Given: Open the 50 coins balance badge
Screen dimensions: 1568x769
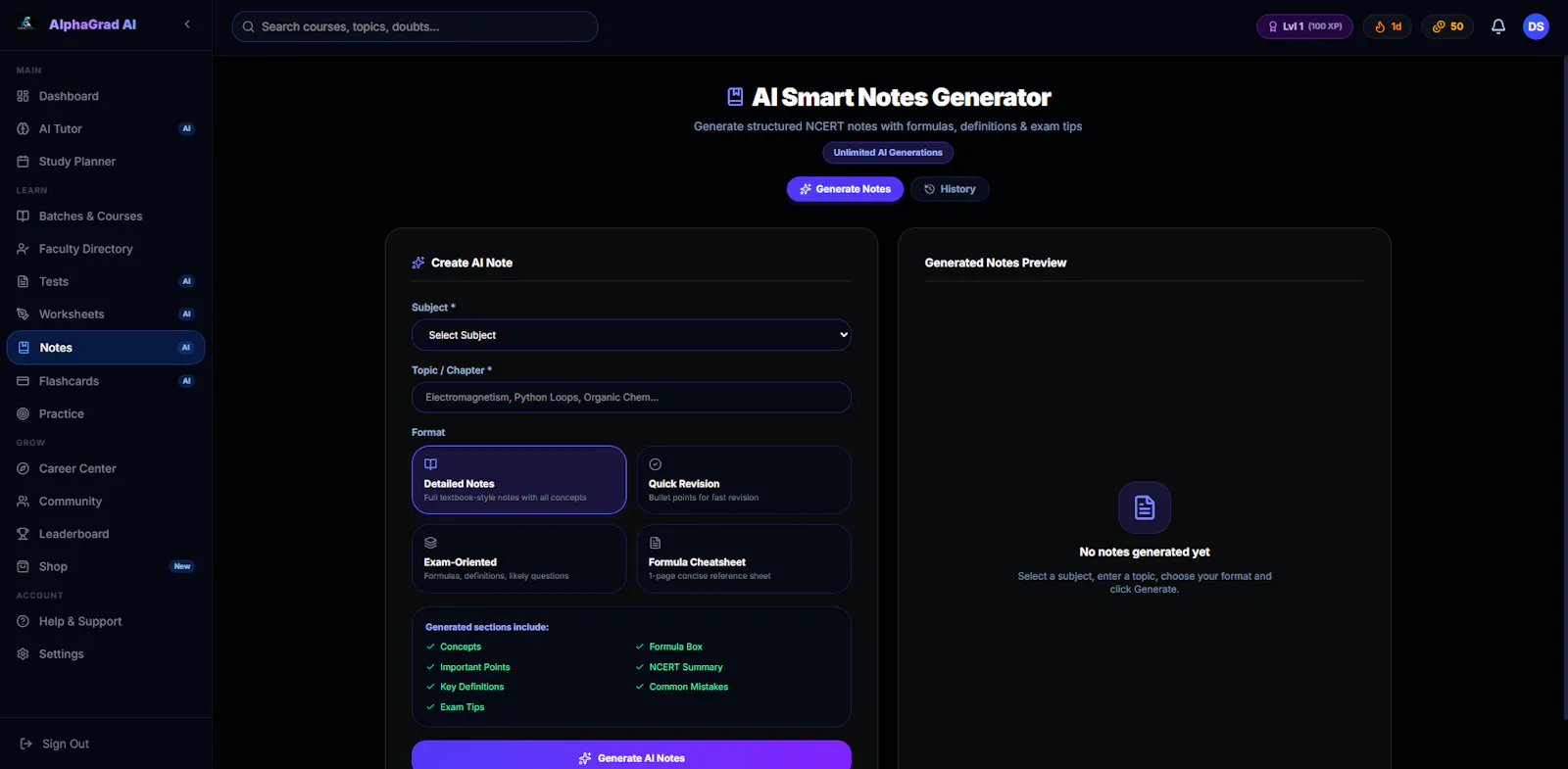Looking at the screenshot, I should pyautogui.click(x=1447, y=26).
